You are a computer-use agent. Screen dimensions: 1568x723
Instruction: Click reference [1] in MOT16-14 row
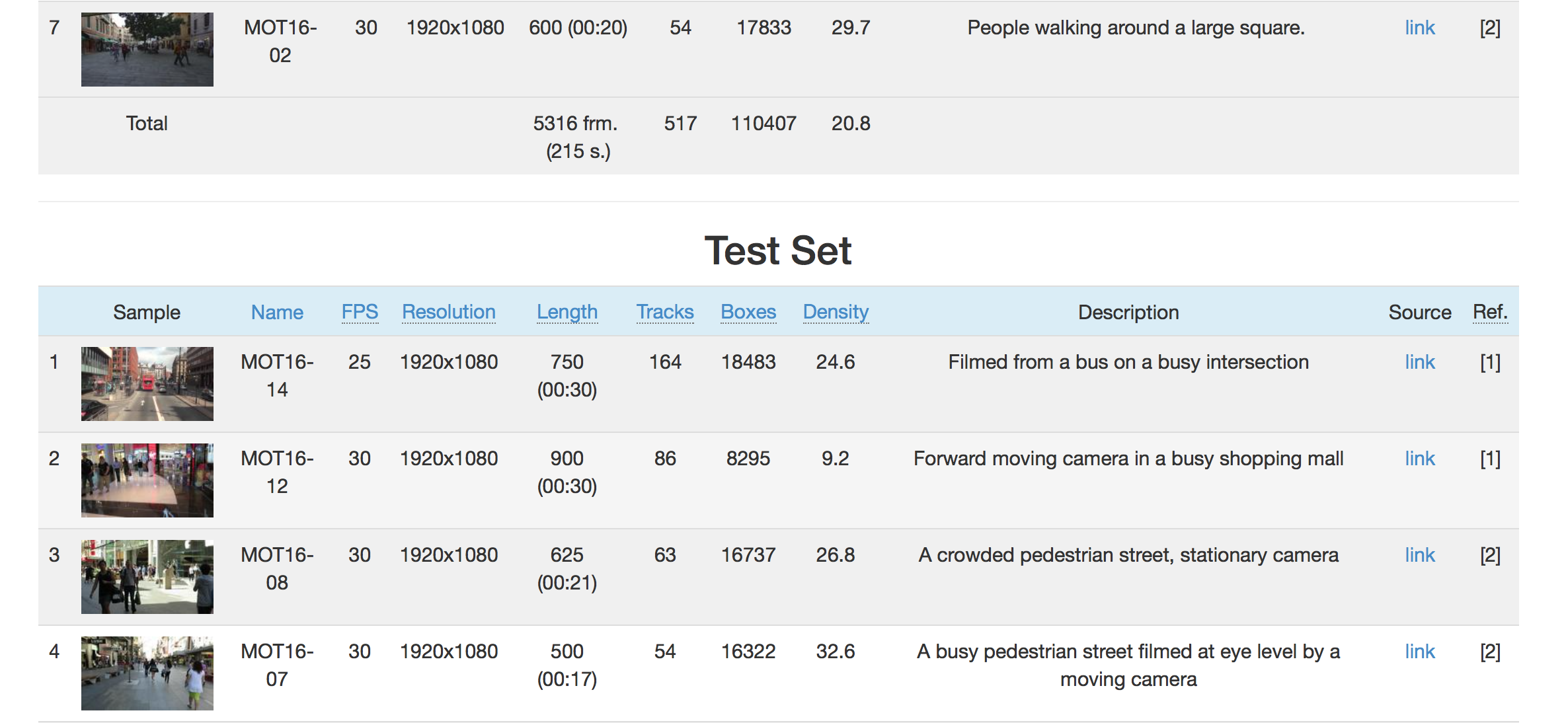(1489, 362)
